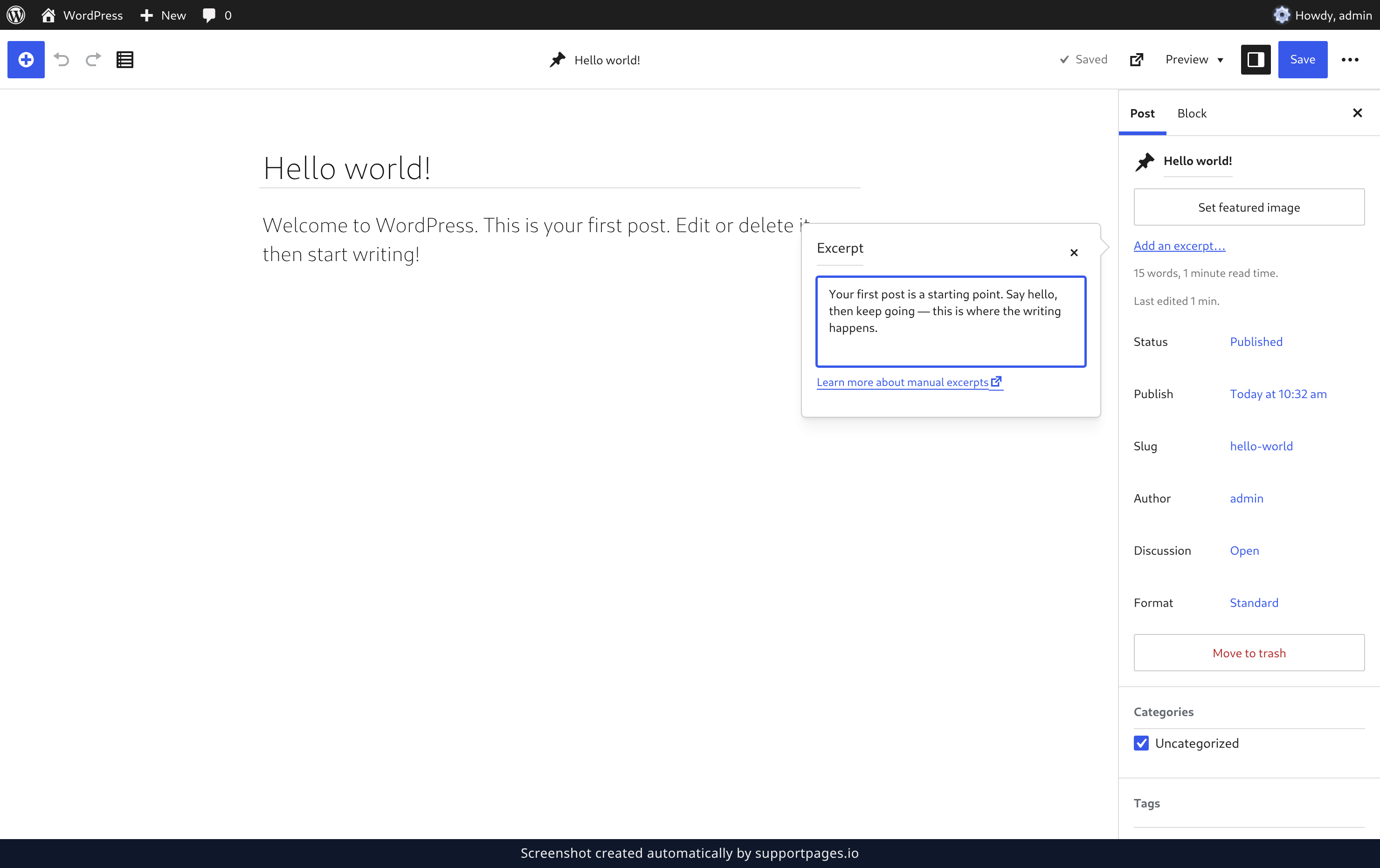Open the Published status dropdown
The width and height of the screenshot is (1380, 868).
tap(1256, 342)
